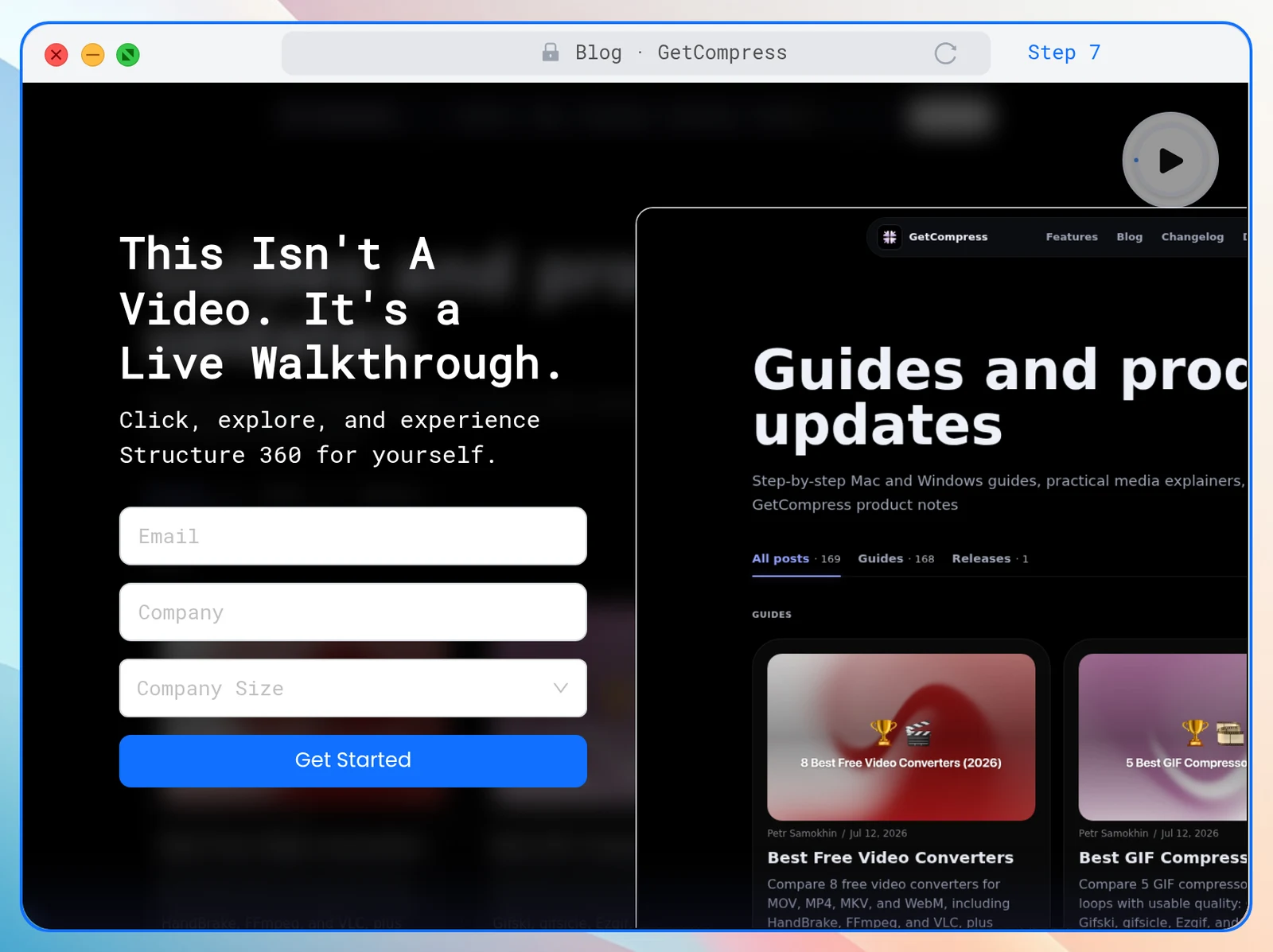Open the Changelog nav link
Viewport: 1273px width, 952px height.
coord(1192,237)
